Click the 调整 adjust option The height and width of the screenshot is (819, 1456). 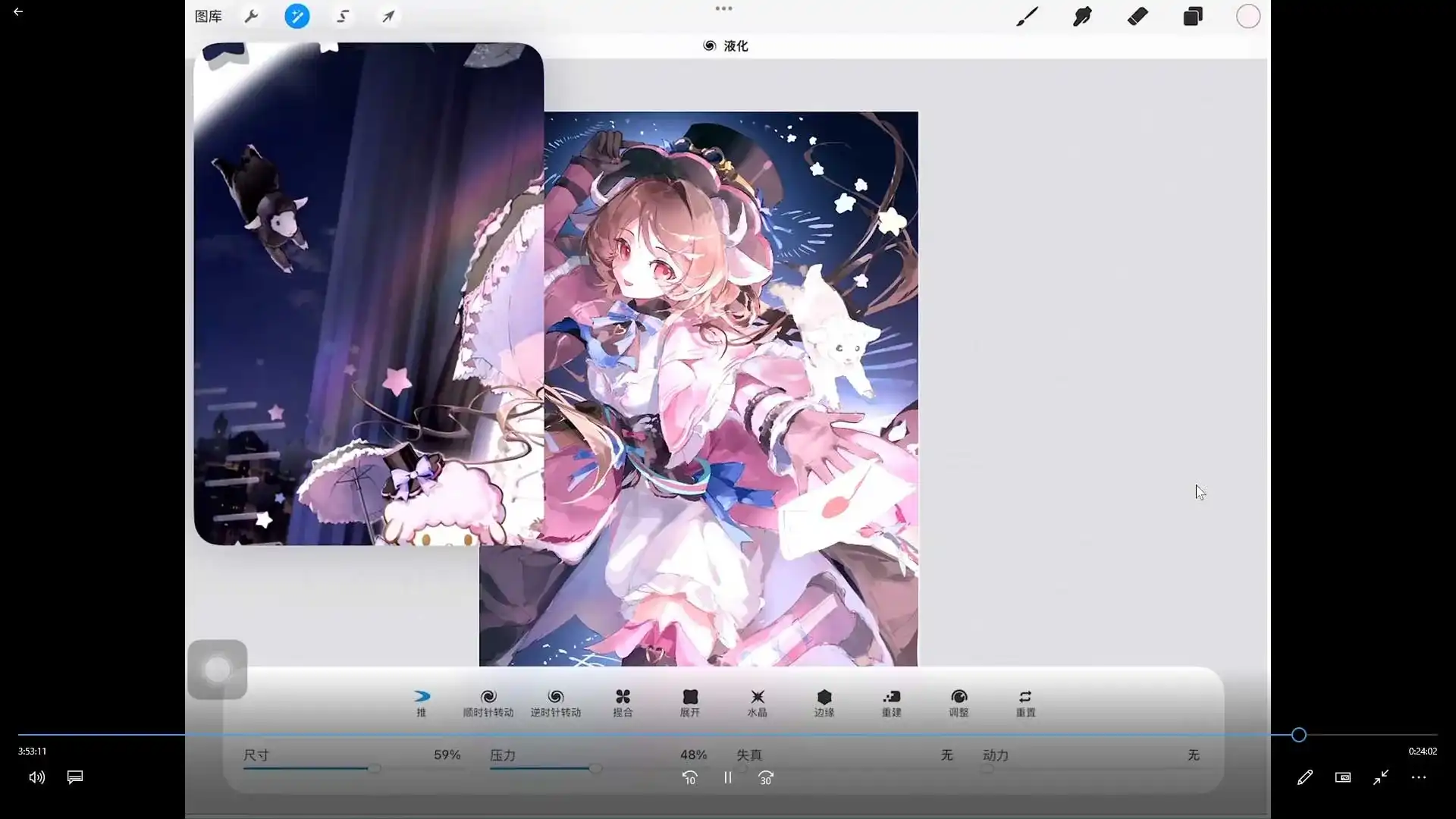959,703
